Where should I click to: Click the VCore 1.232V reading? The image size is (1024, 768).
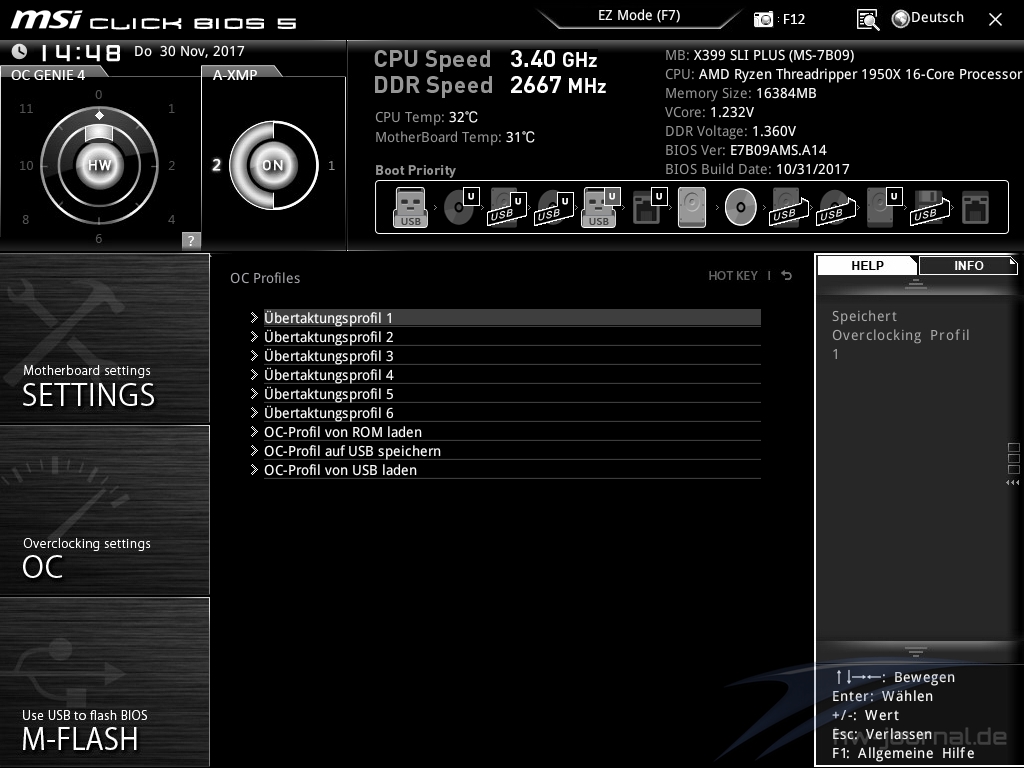(709, 112)
